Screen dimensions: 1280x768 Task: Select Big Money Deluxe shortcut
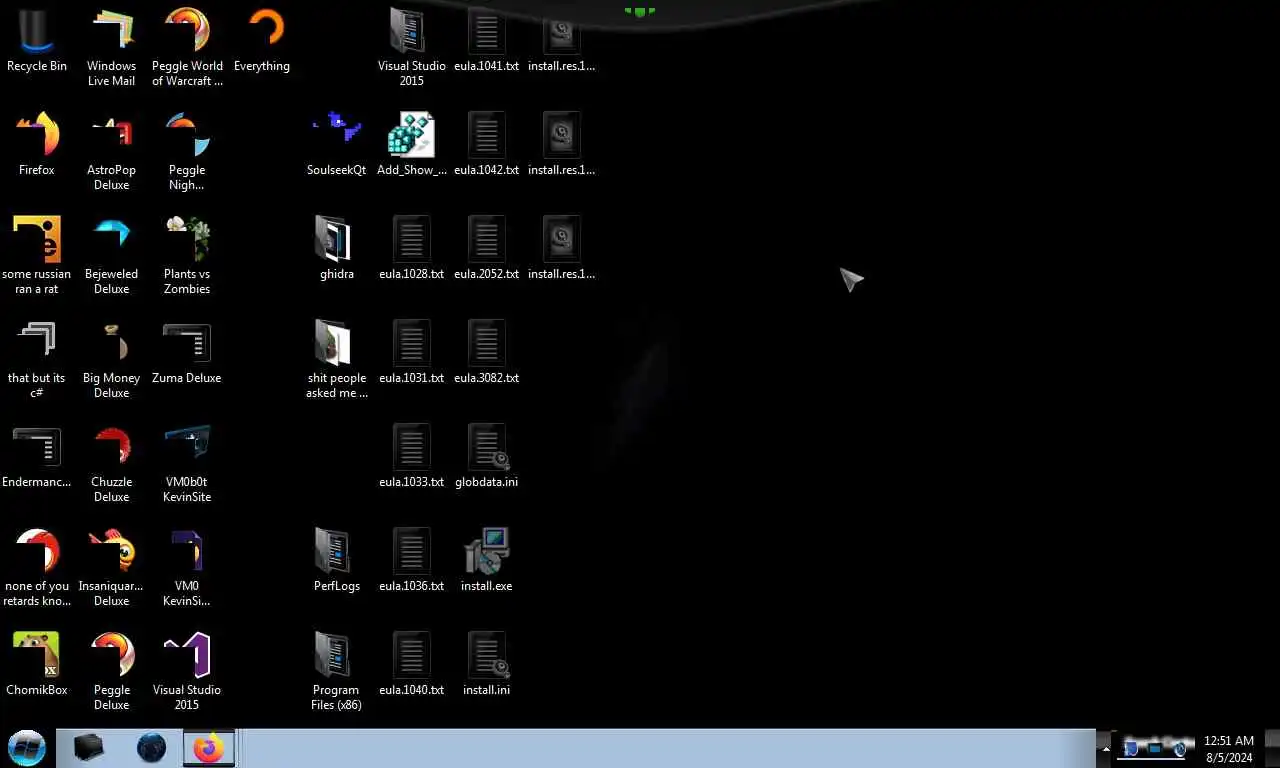[x=111, y=360]
